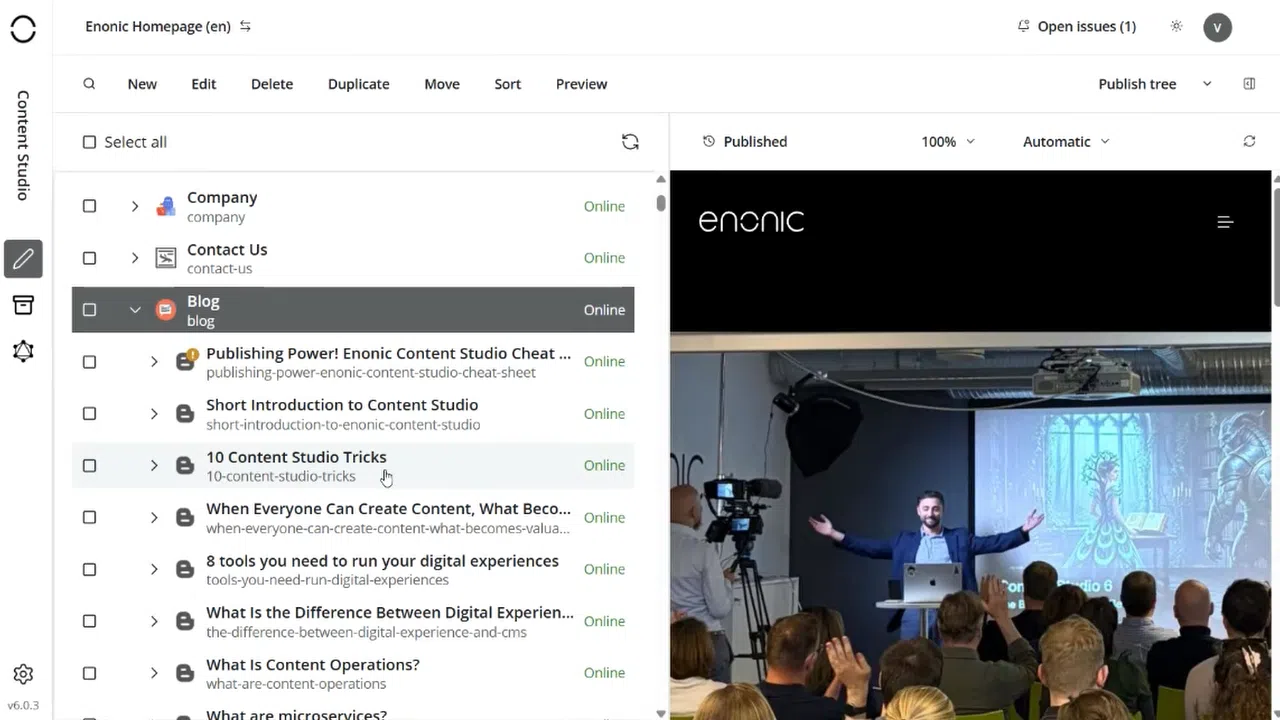
Task: Open the Content Studio edit pencil icon
Action: pyautogui.click(x=23, y=259)
